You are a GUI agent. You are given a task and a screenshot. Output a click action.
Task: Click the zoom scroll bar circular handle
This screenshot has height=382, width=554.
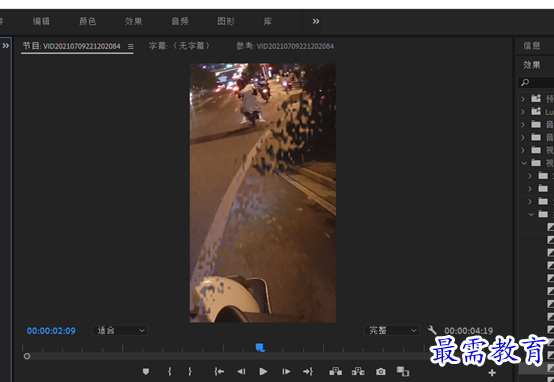(x=27, y=357)
